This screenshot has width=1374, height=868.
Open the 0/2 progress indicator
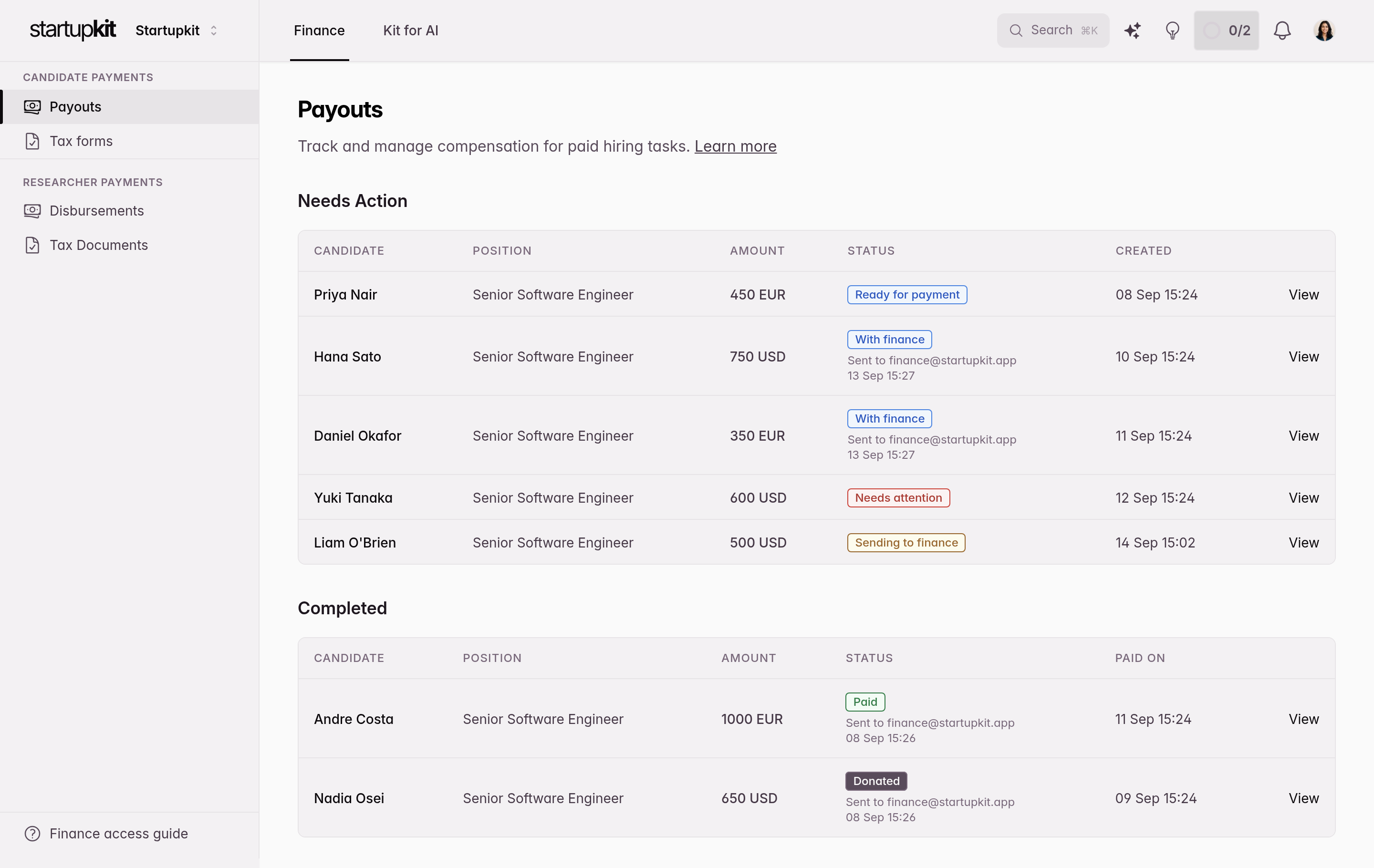coord(1226,30)
